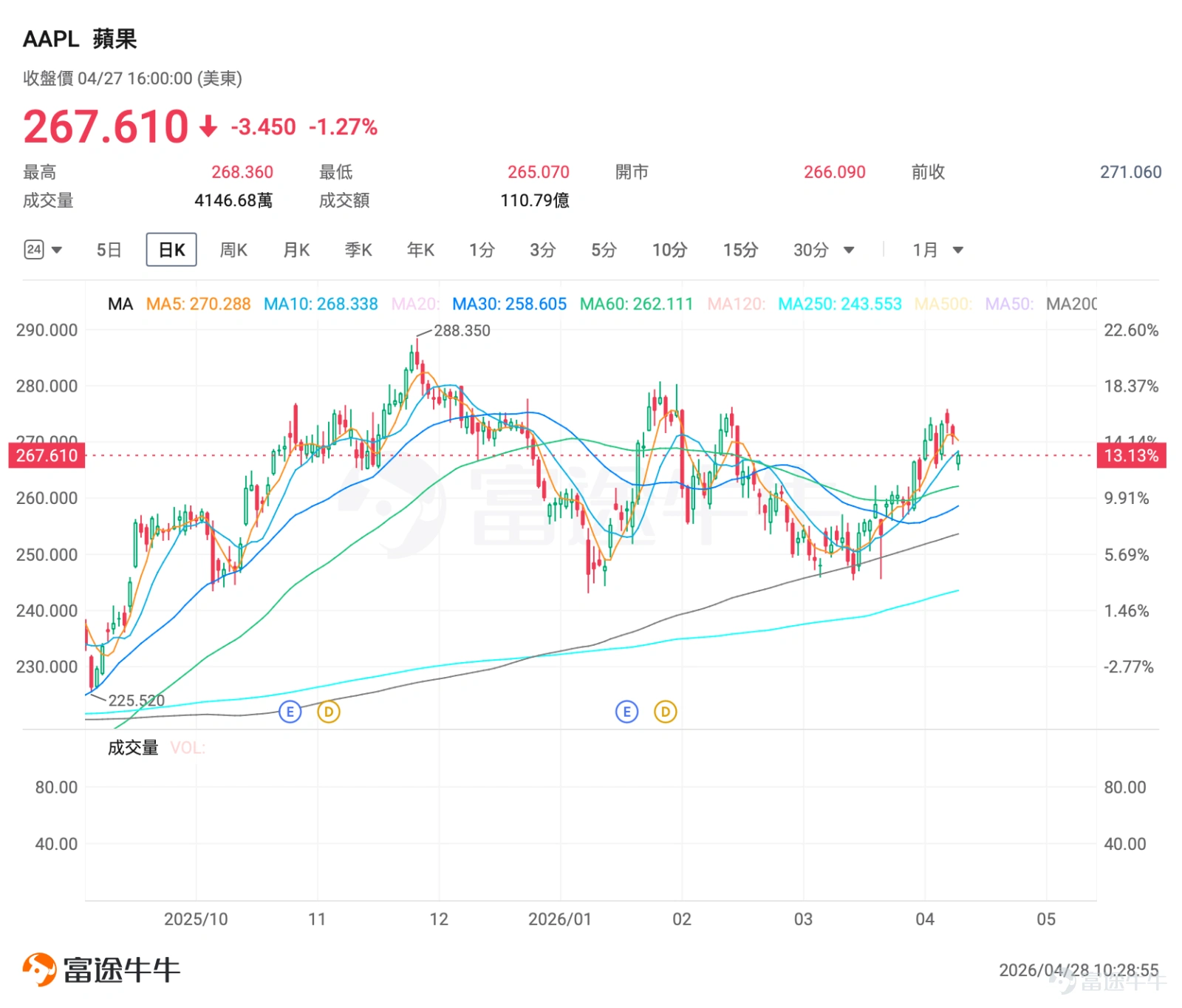Screen dimensions: 1182x1008
Task: Toggle the MA200 indicator label
Action: coord(1071,304)
